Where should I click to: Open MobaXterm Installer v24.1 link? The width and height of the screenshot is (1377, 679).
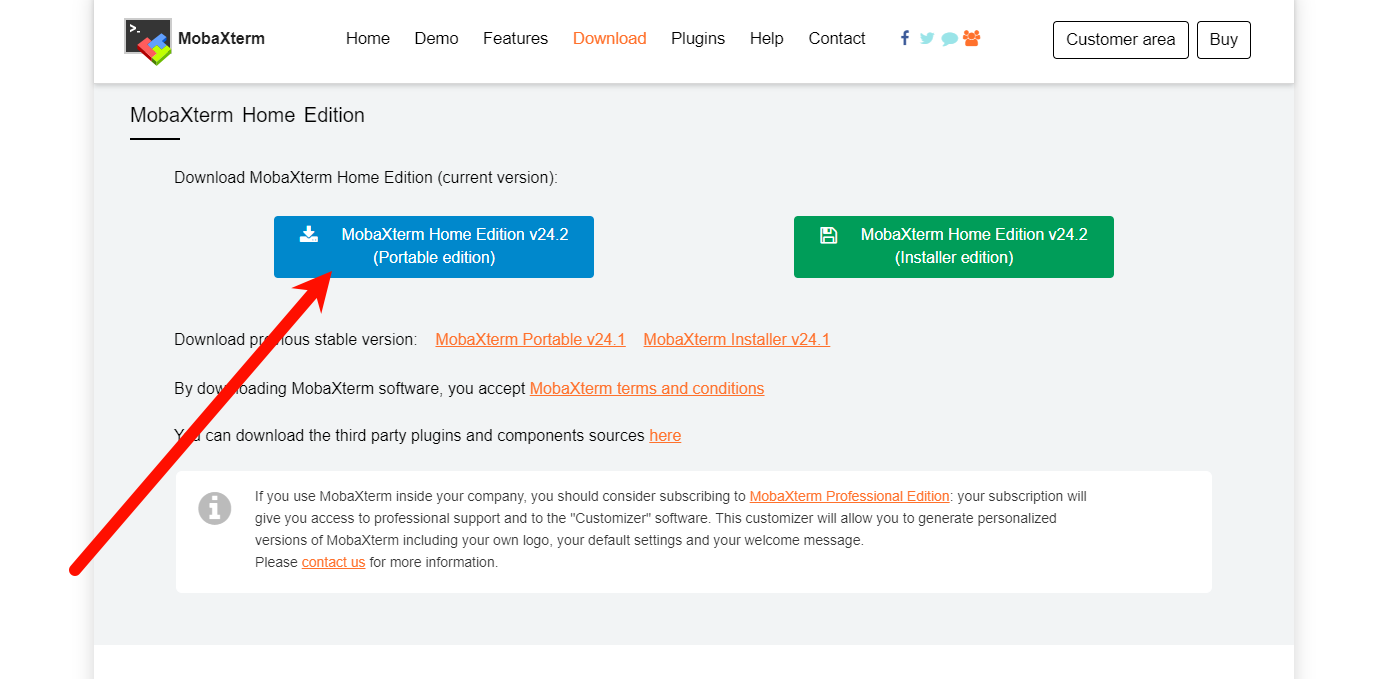point(737,340)
